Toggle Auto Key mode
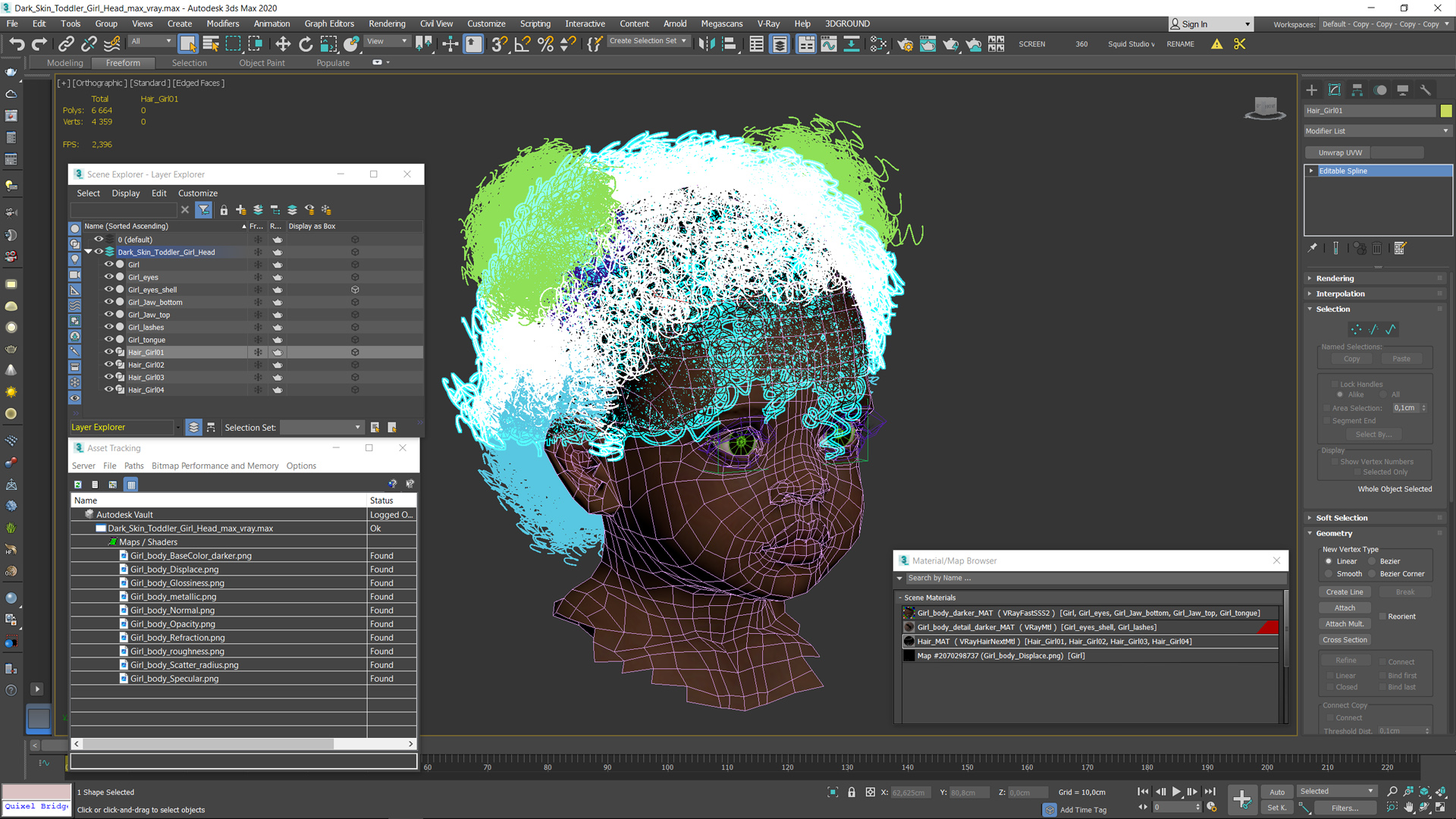Image resolution: width=1456 pixels, height=819 pixels. (1277, 792)
